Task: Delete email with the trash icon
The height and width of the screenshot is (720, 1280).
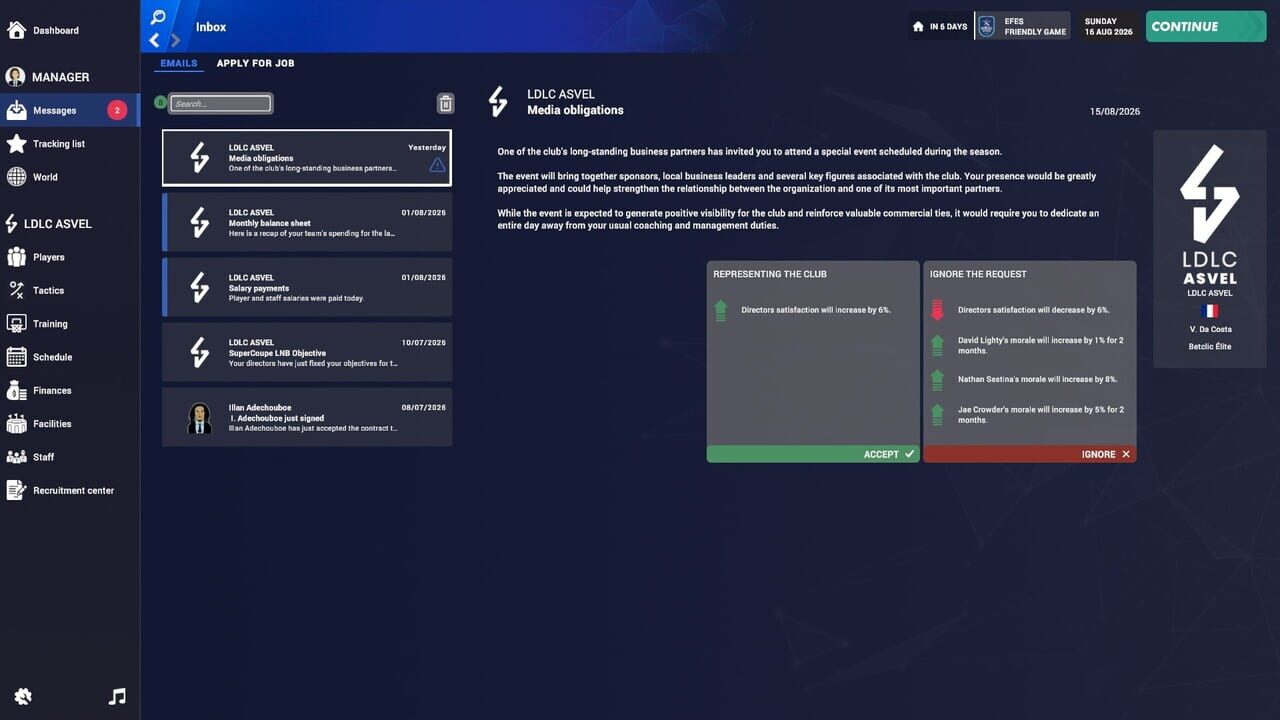Action: tap(445, 103)
